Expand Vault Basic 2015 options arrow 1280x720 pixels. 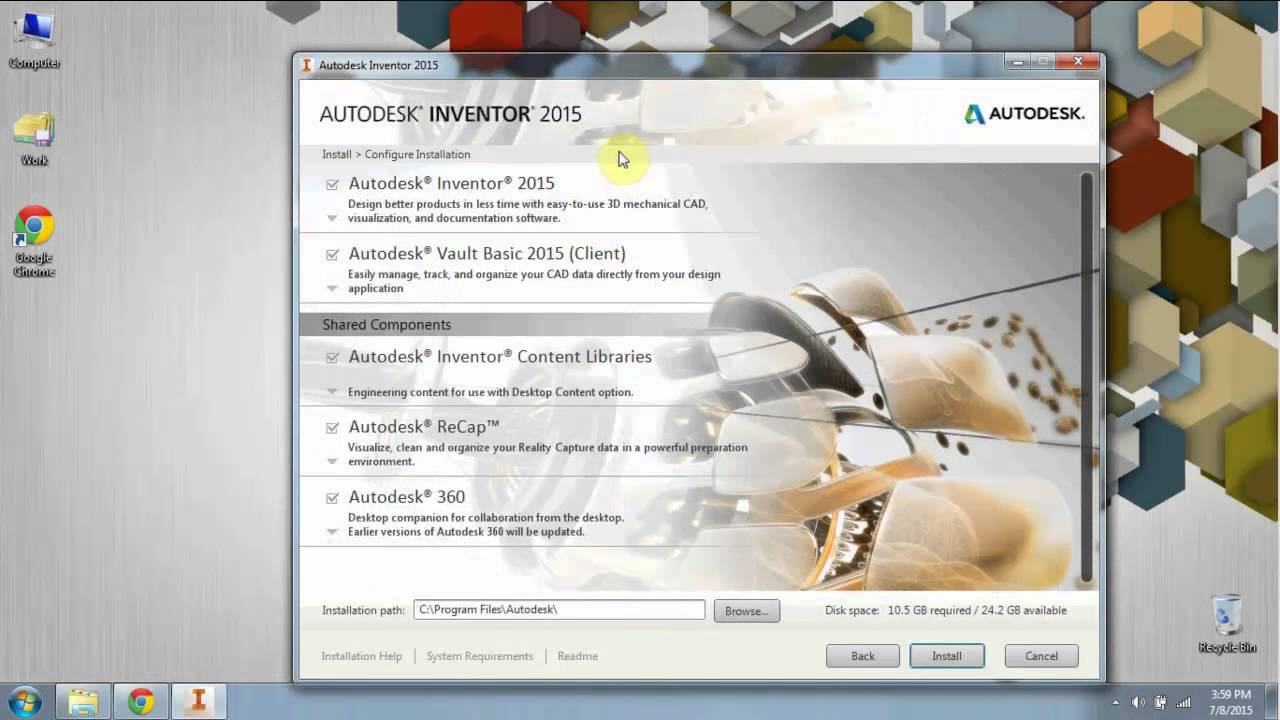point(332,288)
